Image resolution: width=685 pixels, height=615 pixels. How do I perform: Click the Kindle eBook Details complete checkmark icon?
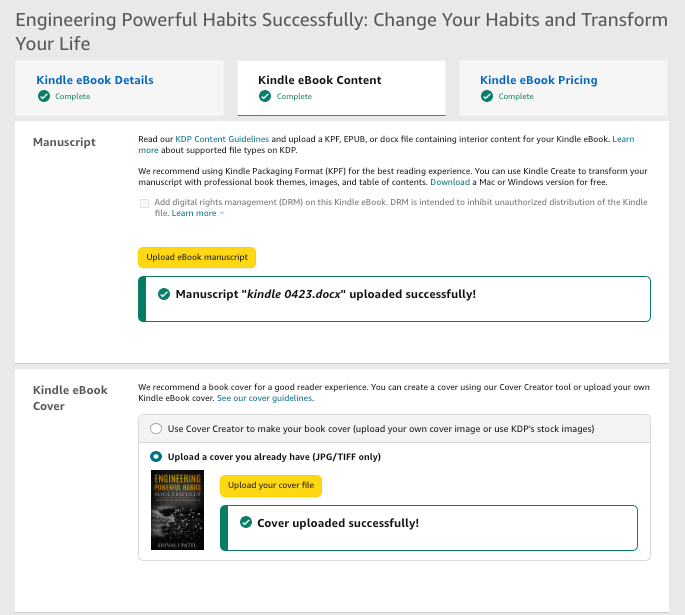pyautogui.click(x=43, y=97)
